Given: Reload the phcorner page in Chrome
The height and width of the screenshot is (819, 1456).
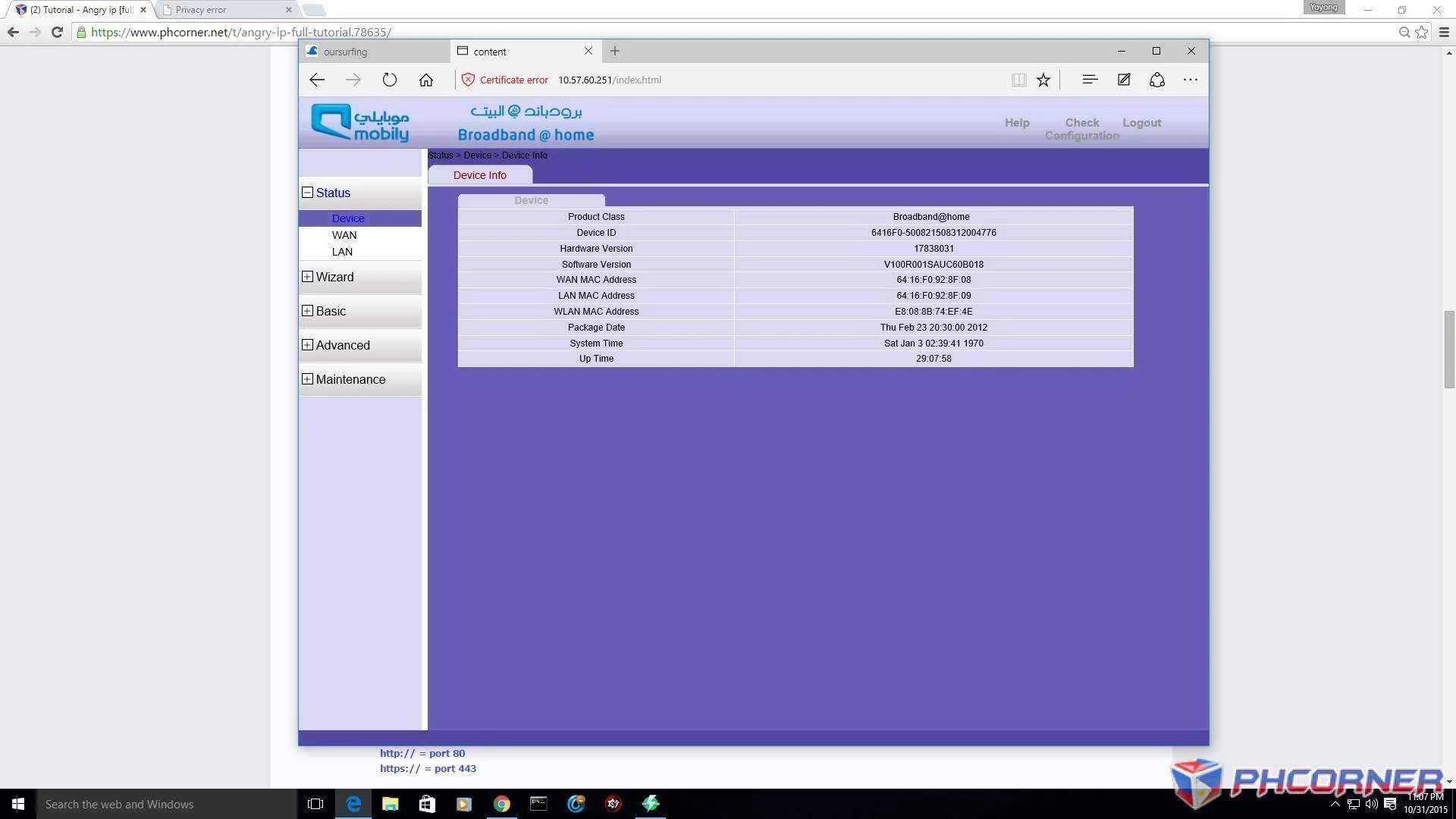Looking at the screenshot, I should pyautogui.click(x=57, y=32).
